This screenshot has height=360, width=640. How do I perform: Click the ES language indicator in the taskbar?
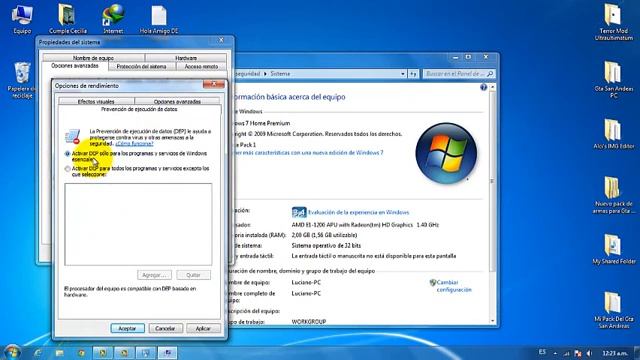(542, 352)
